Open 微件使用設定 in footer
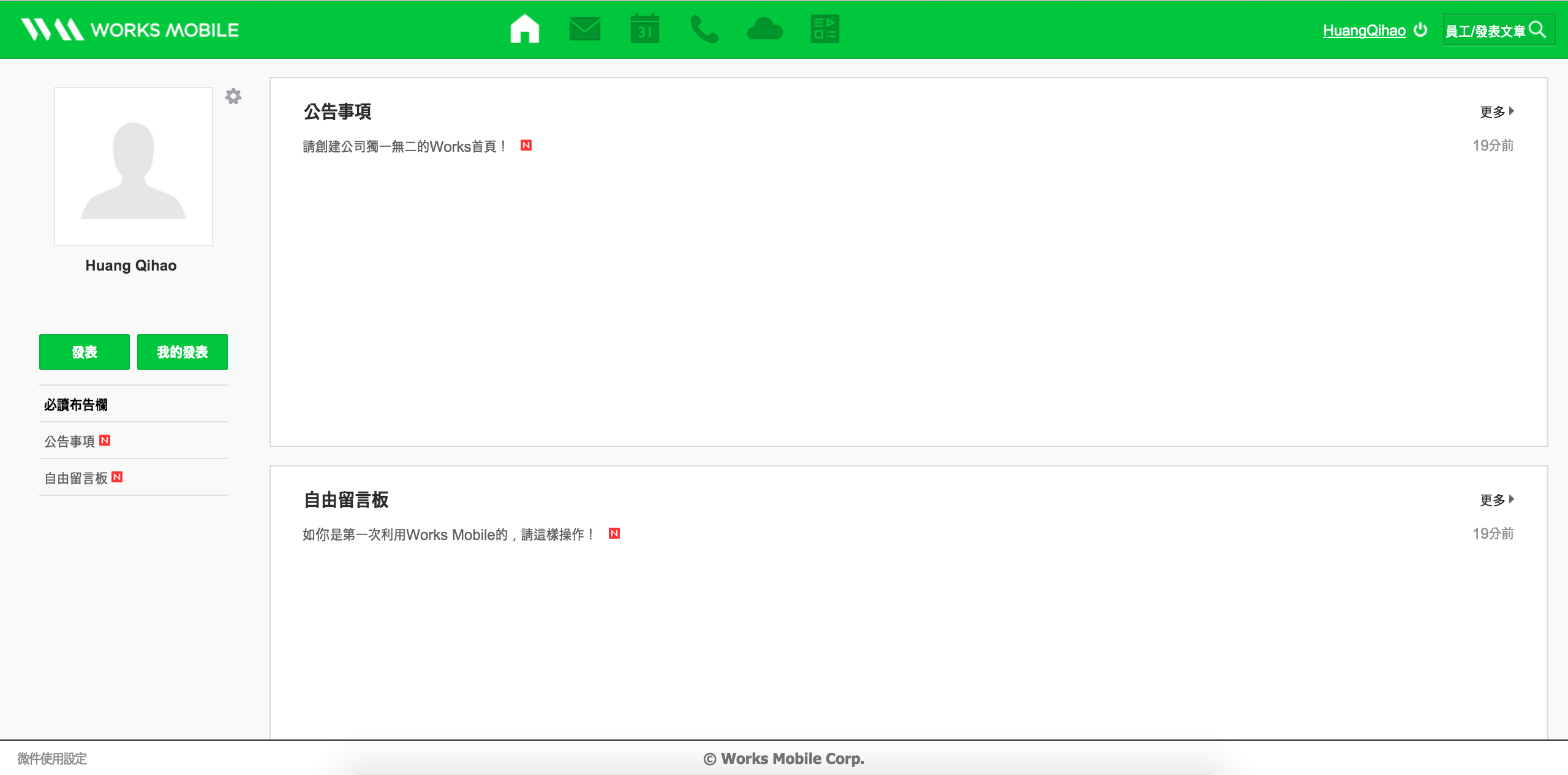The height and width of the screenshot is (775, 1568). pos(52,758)
